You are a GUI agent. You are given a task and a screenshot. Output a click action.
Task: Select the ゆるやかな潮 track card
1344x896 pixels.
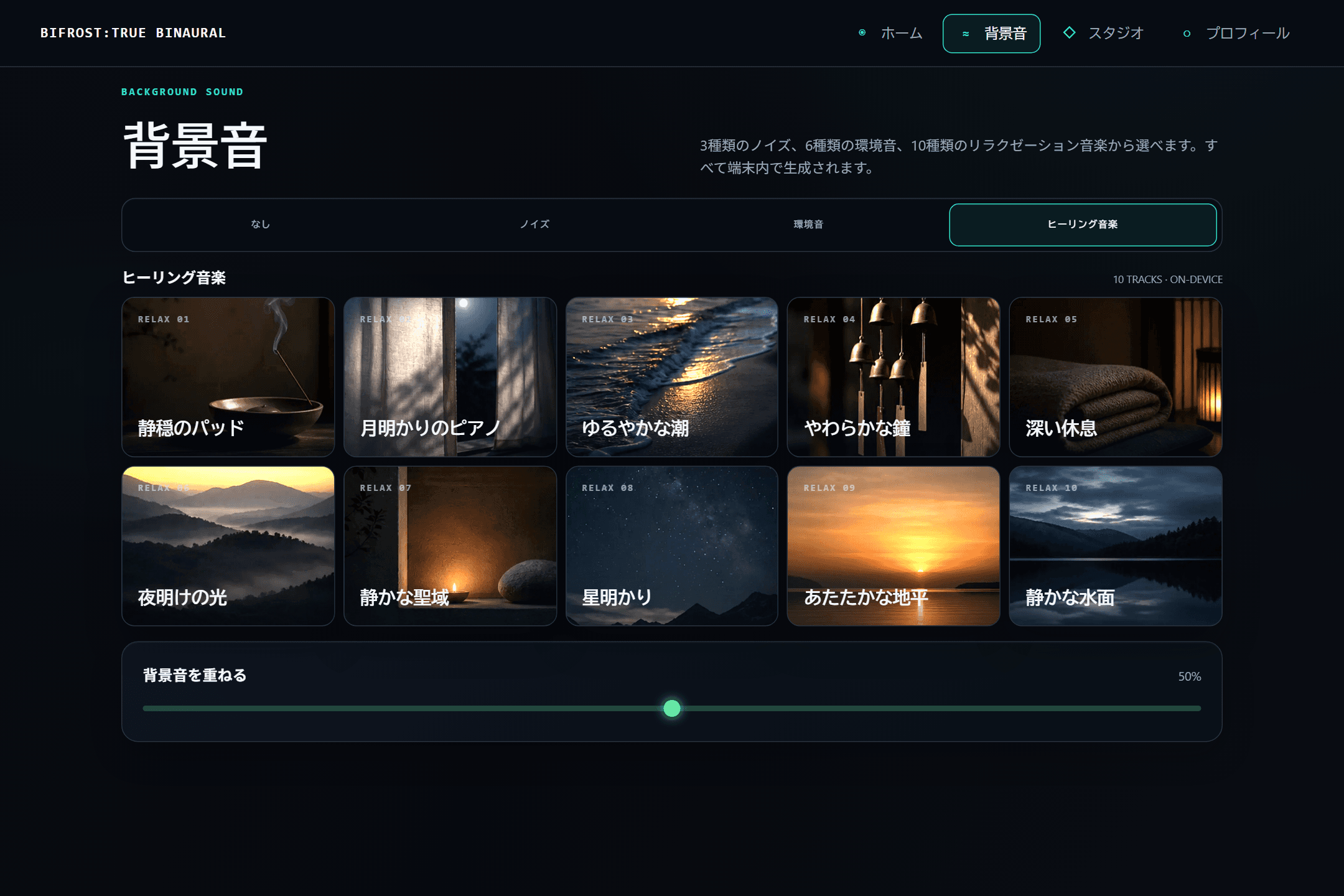[x=672, y=377]
